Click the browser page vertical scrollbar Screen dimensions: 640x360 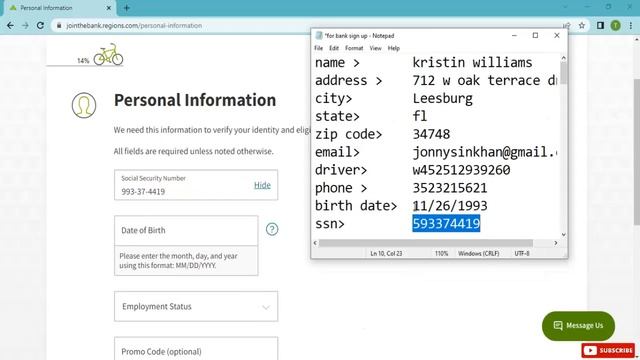(x=637, y=151)
